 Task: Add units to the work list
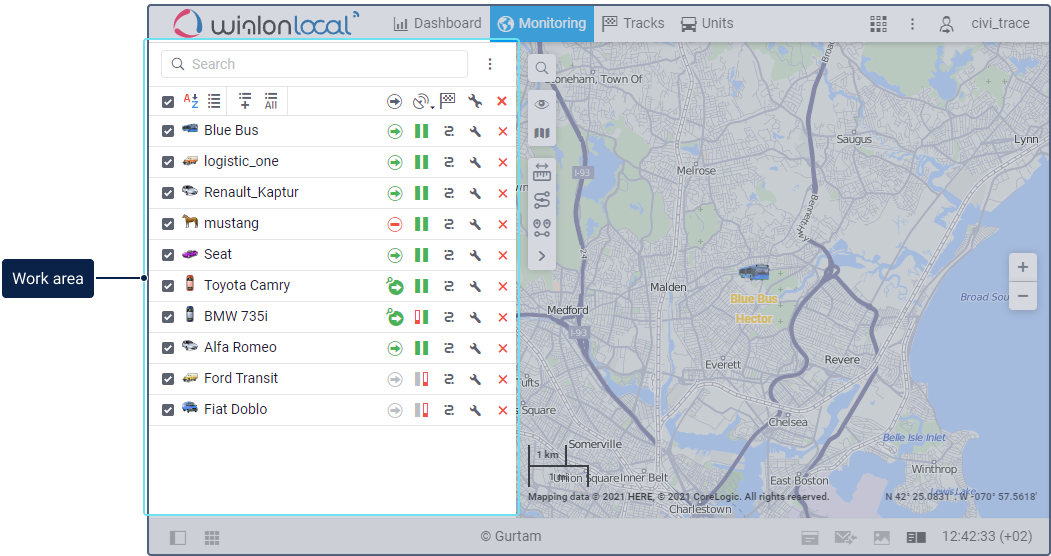(245, 101)
